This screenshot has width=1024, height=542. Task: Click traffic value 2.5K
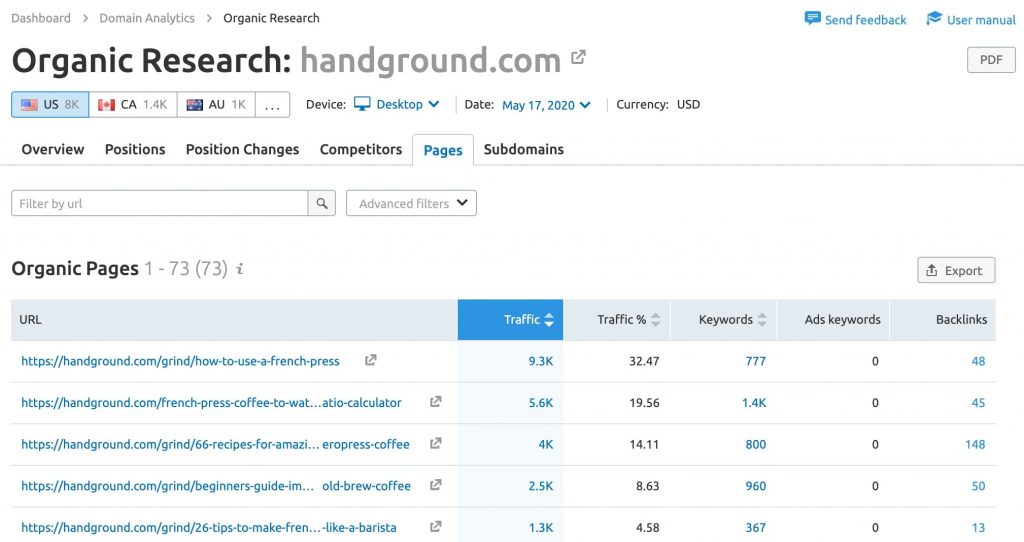tap(541, 486)
